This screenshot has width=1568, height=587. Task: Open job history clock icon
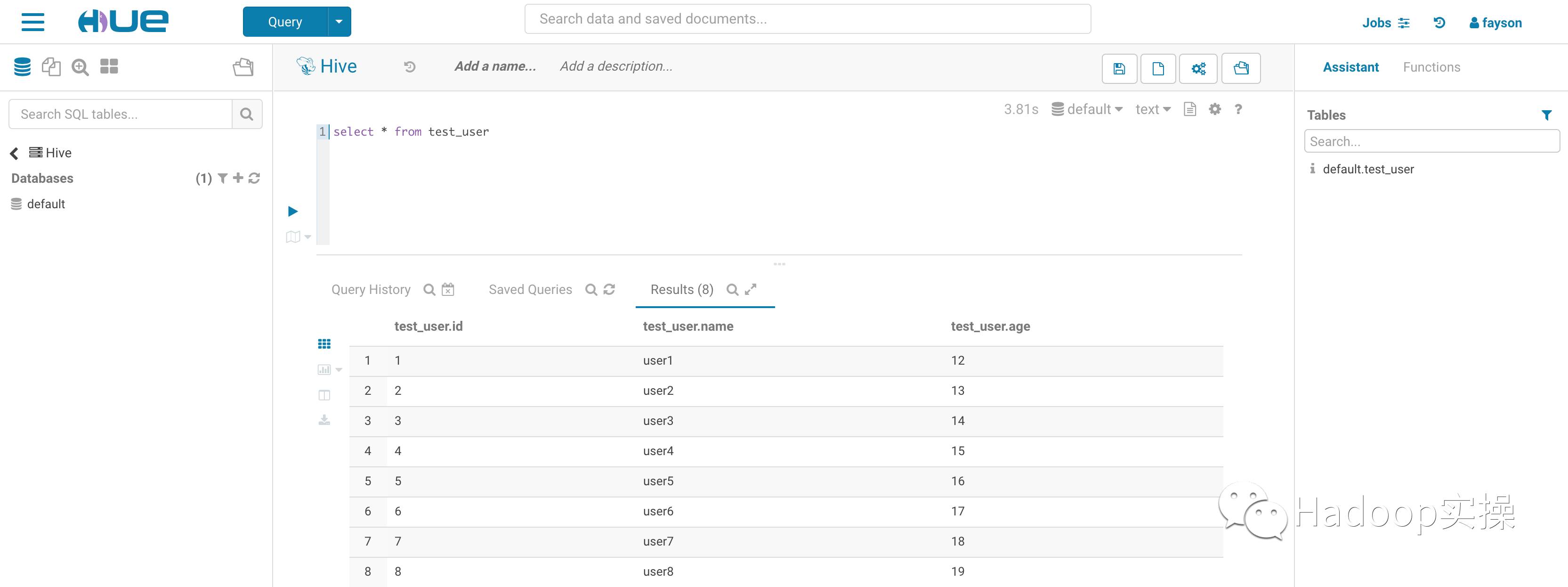pyautogui.click(x=1439, y=23)
